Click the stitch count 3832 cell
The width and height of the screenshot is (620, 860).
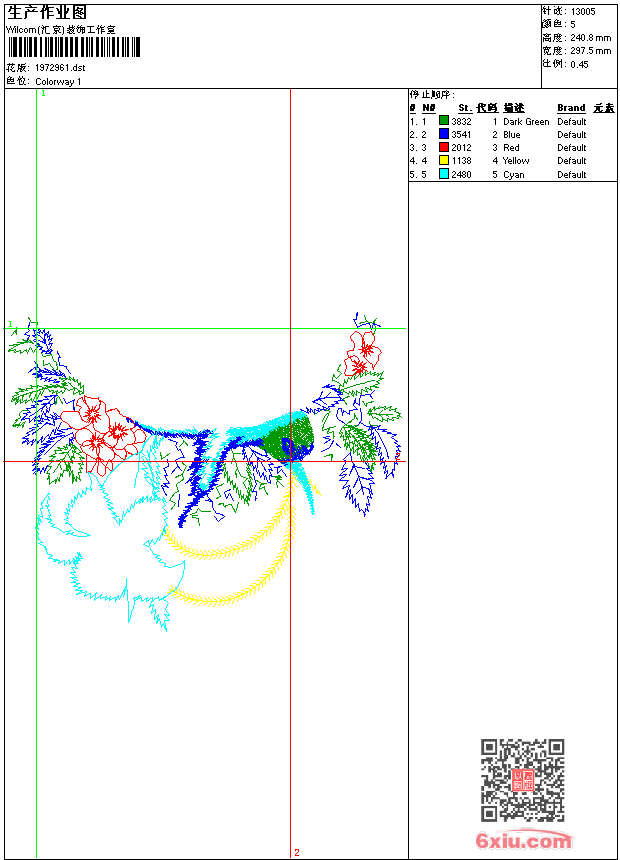click(x=461, y=122)
